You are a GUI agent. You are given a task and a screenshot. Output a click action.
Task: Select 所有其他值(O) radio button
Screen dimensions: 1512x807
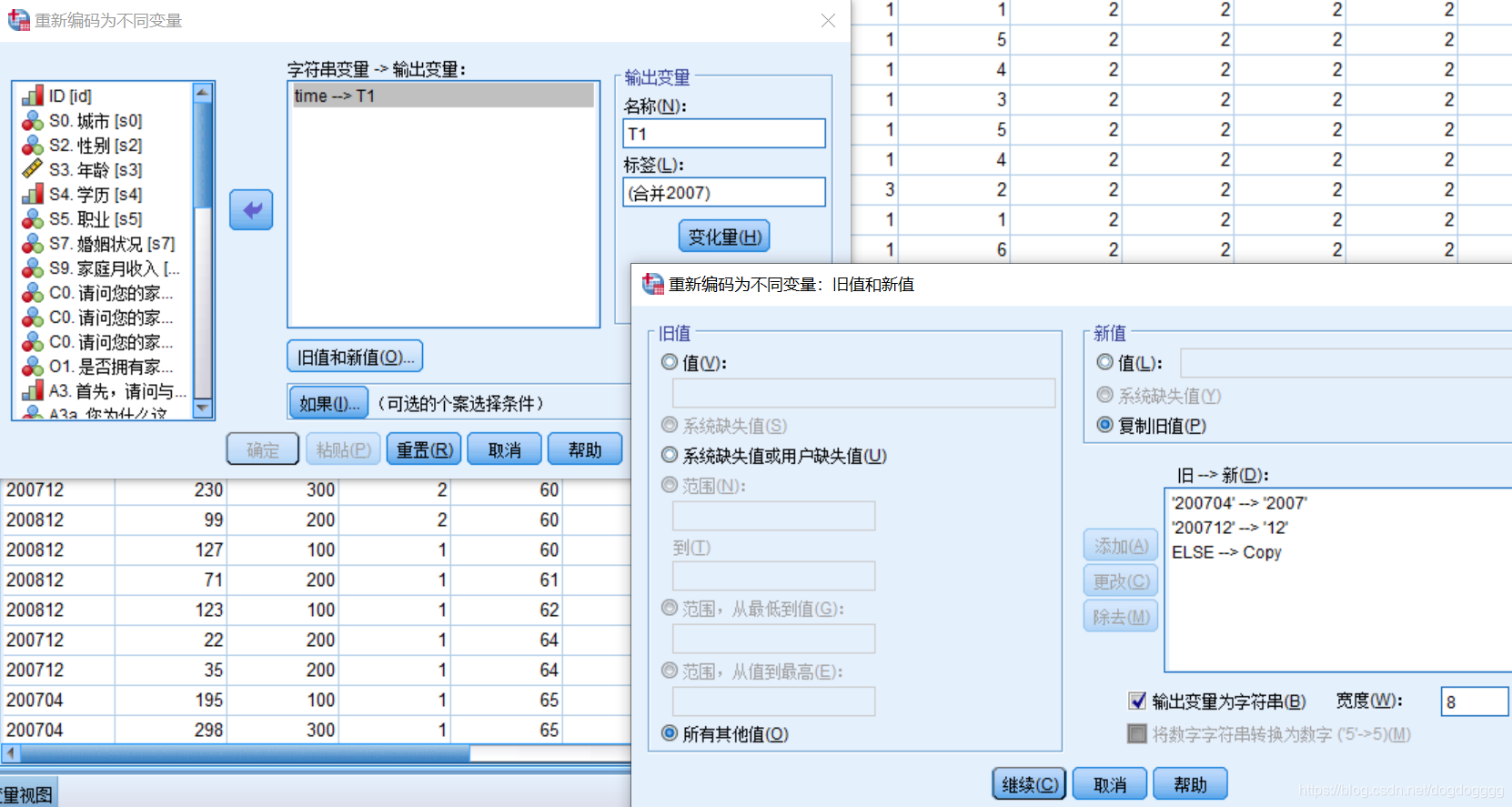tap(670, 733)
